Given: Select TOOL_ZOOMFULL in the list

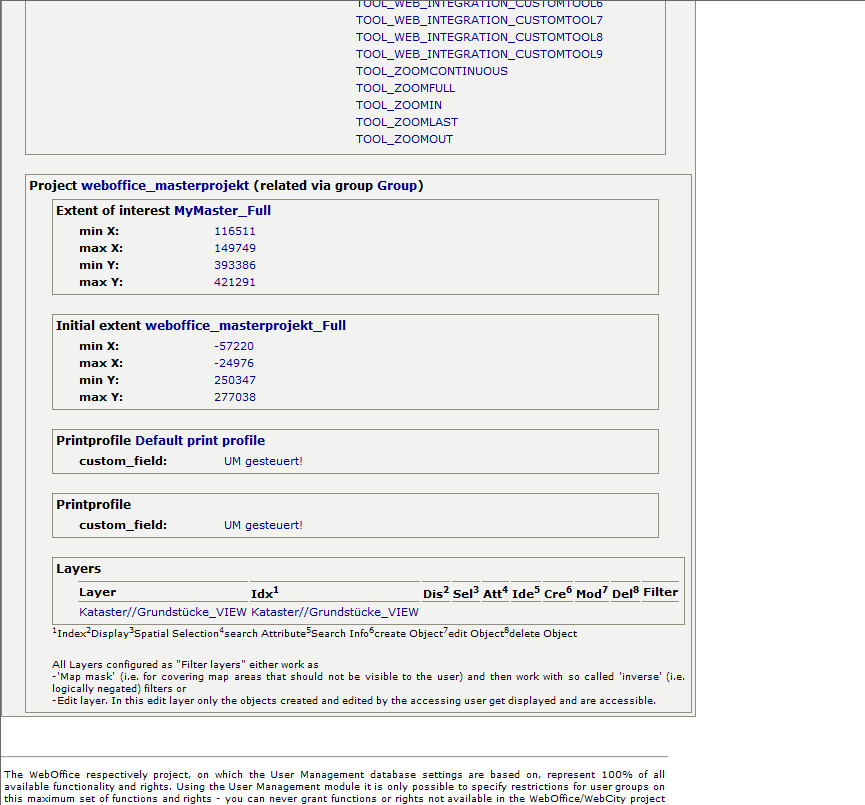Looking at the screenshot, I should (405, 89).
